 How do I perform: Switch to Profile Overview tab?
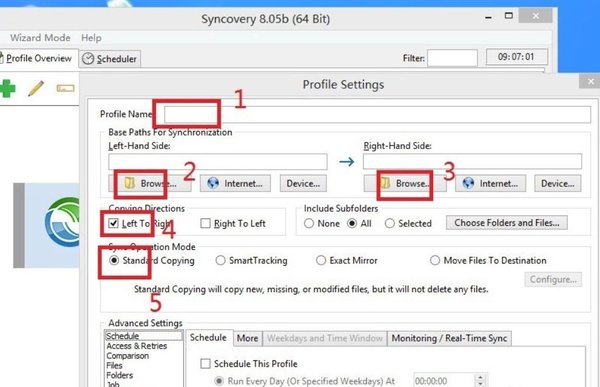click(x=38, y=58)
